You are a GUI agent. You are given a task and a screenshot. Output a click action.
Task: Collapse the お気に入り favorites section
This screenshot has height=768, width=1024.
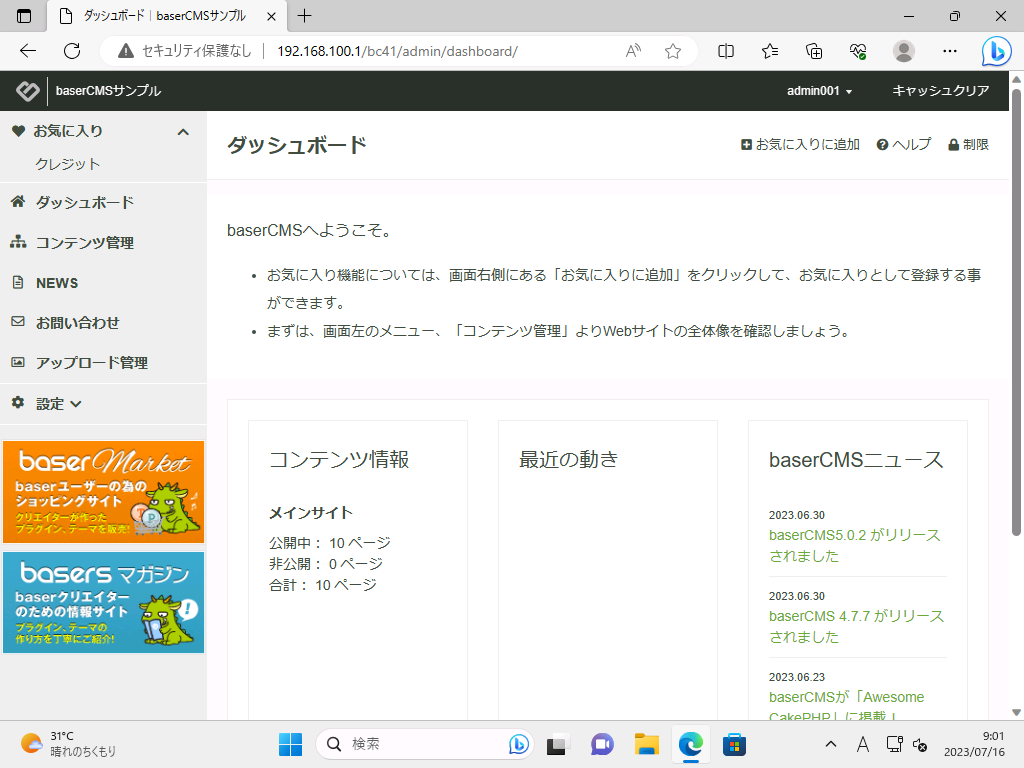click(x=183, y=132)
